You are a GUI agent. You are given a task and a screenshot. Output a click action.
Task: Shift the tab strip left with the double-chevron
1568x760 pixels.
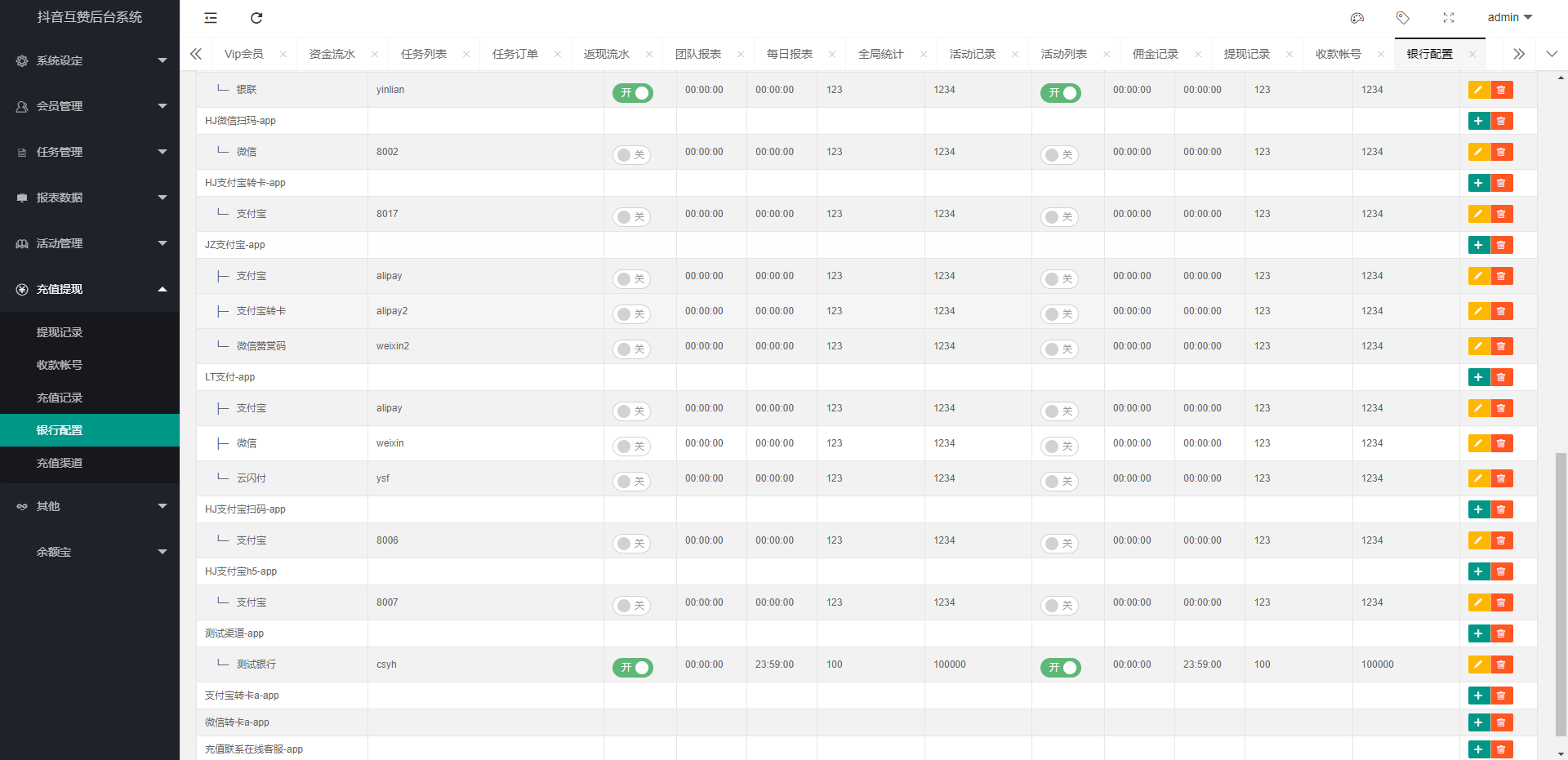pyautogui.click(x=196, y=54)
